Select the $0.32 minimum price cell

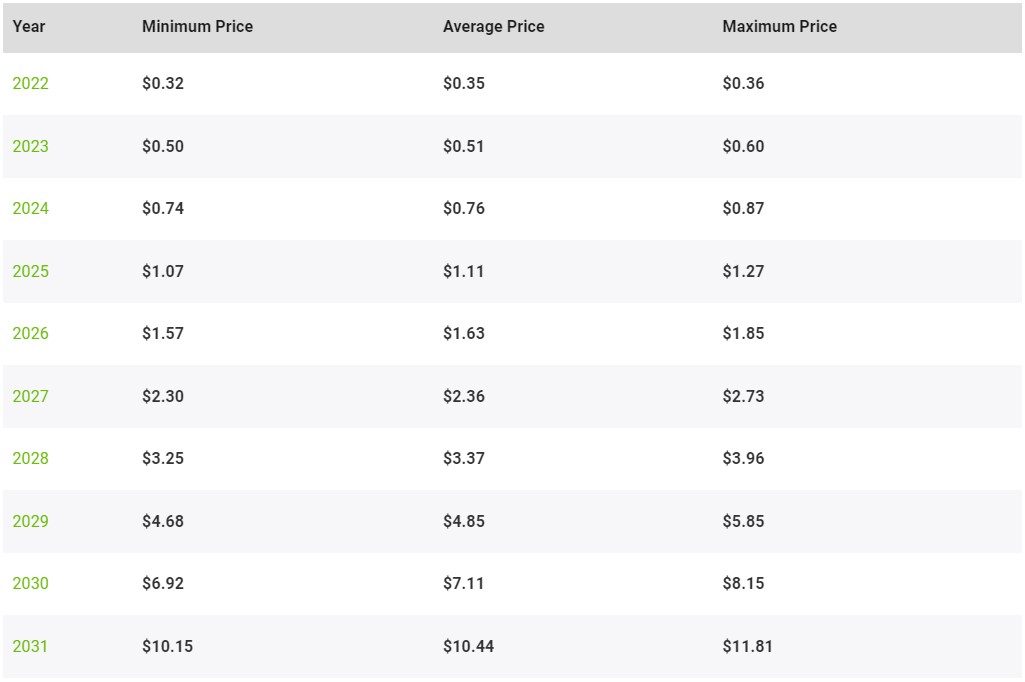coord(163,83)
